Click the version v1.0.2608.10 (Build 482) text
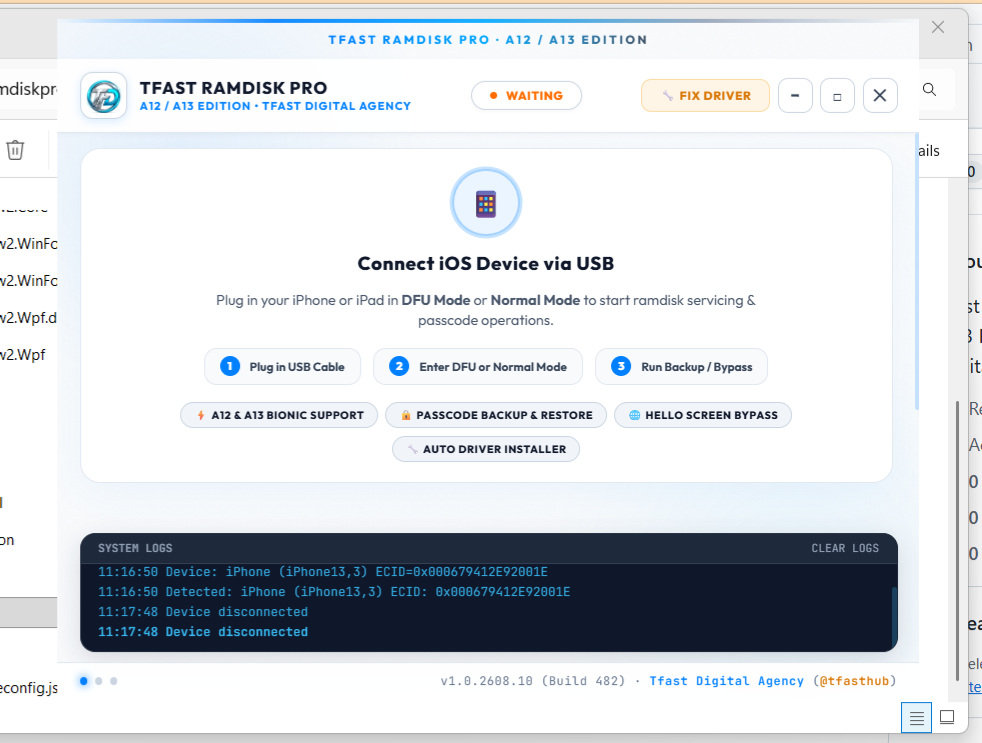 pyautogui.click(x=533, y=681)
